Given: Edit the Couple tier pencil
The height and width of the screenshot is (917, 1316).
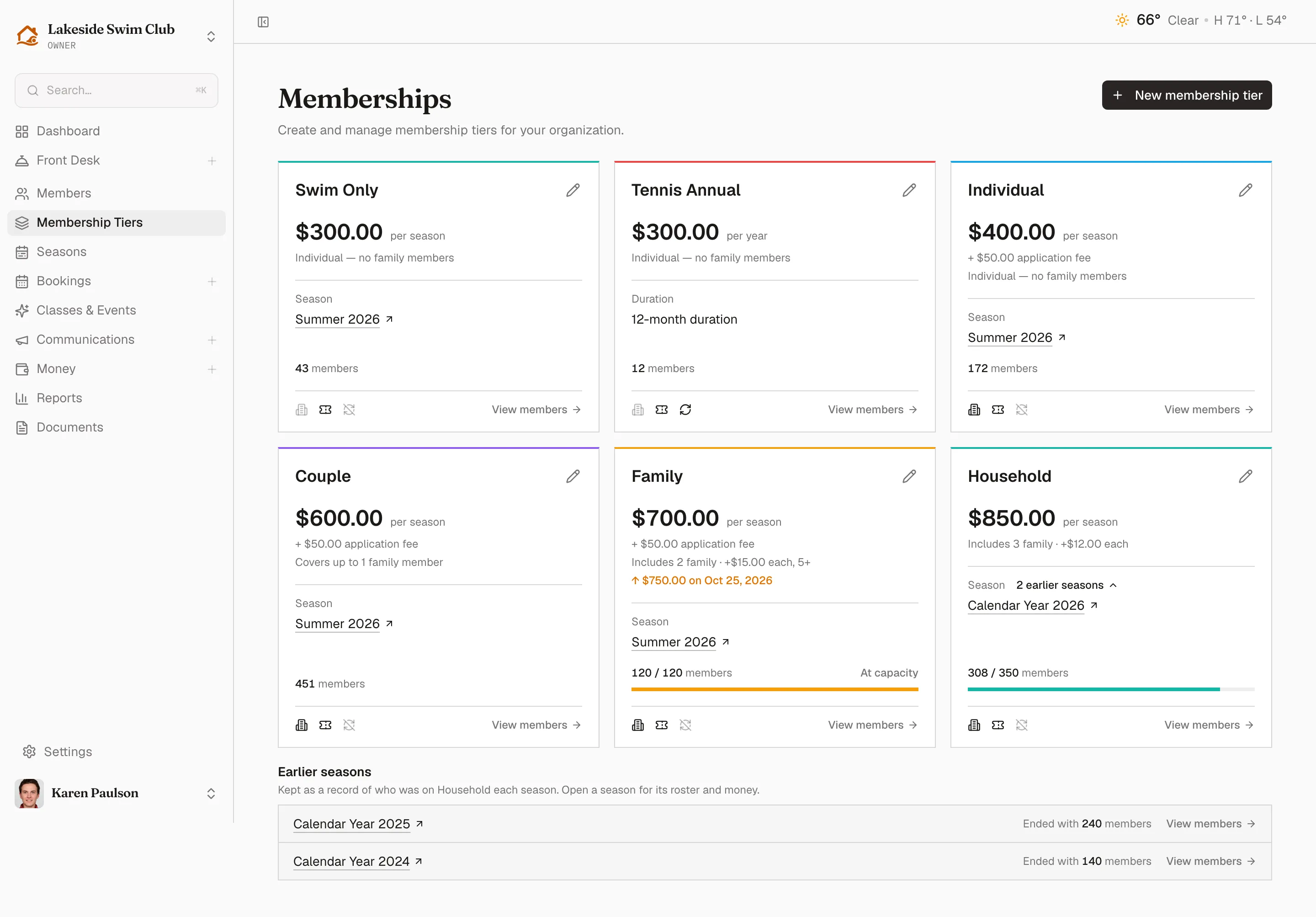Looking at the screenshot, I should coord(573,477).
